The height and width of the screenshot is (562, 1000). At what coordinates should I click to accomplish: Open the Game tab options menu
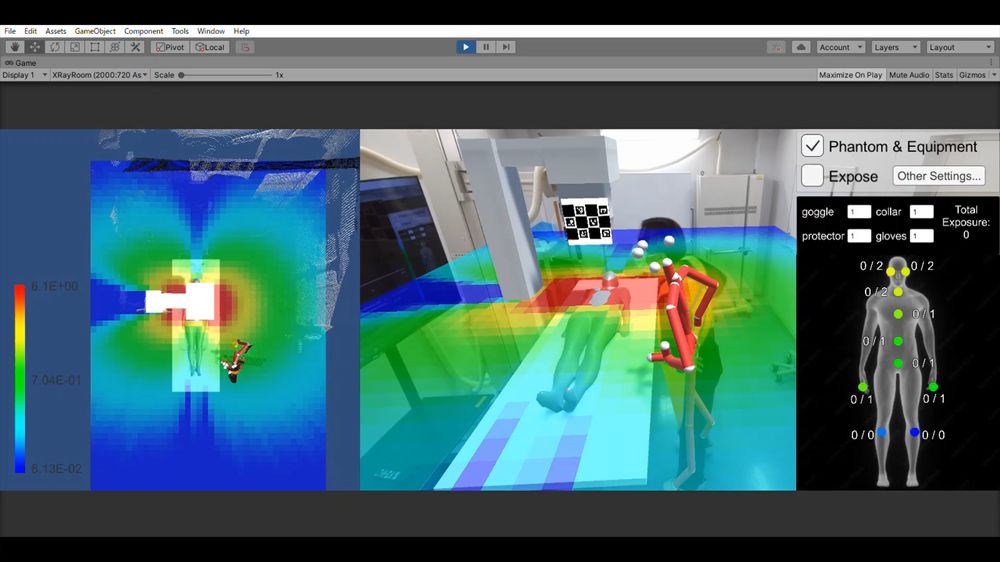(x=991, y=63)
